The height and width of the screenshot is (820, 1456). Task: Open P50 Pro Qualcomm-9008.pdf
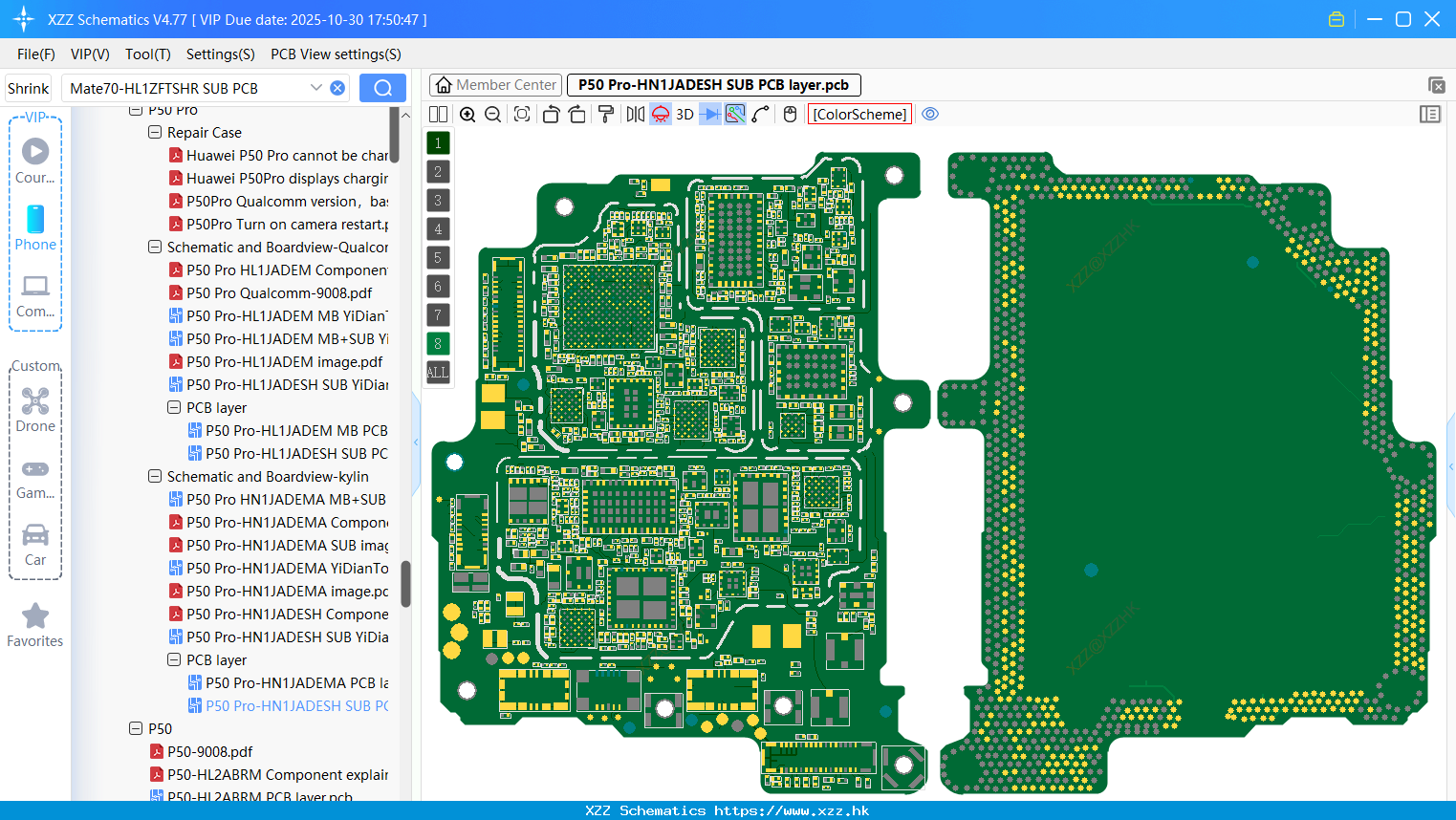[x=279, y=293]
